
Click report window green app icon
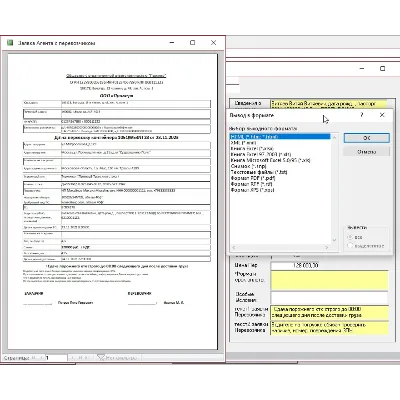pyautogui.click(x=10, y=43)
